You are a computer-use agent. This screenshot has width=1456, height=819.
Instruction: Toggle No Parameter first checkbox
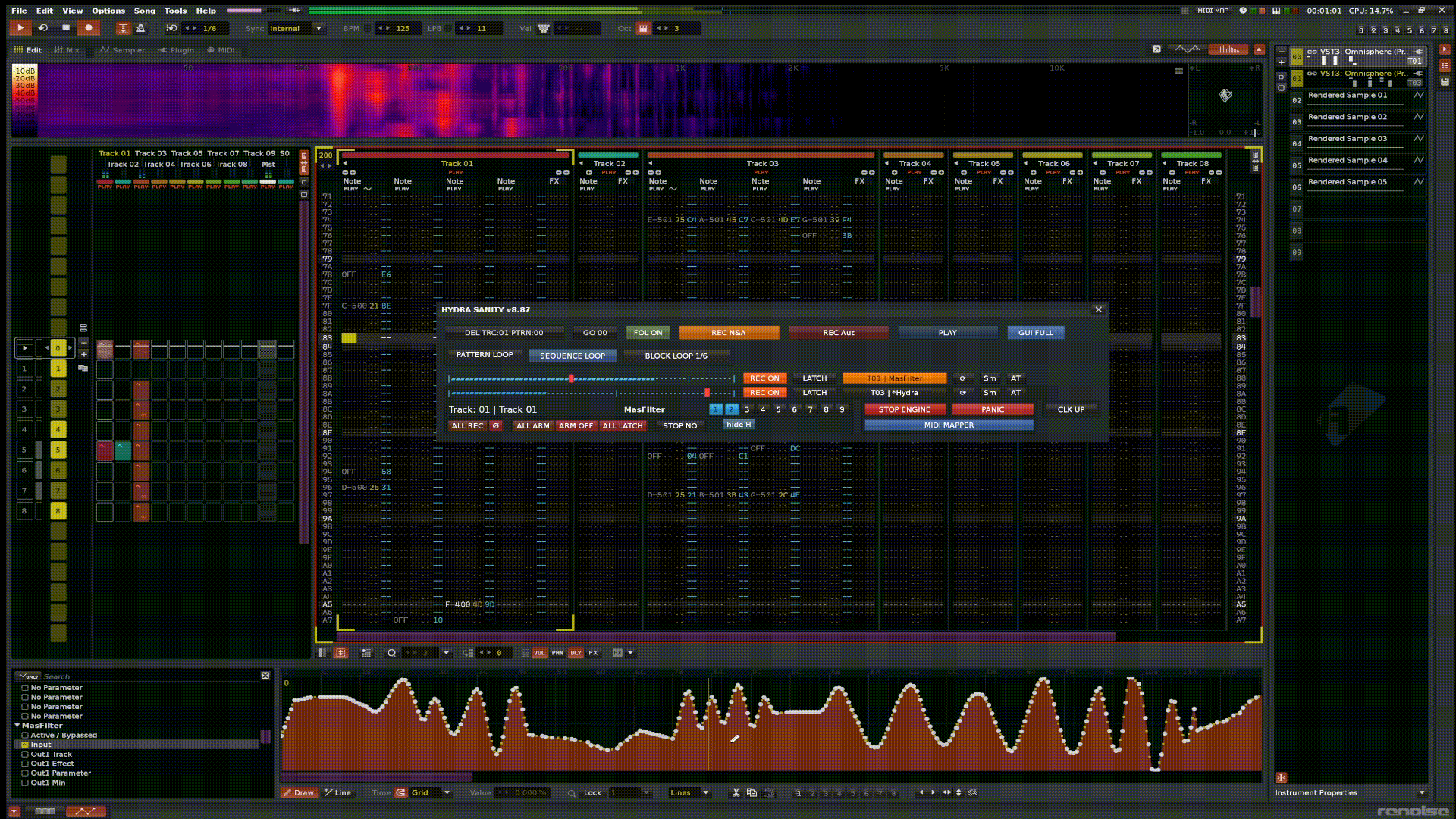tap(25, 688)
